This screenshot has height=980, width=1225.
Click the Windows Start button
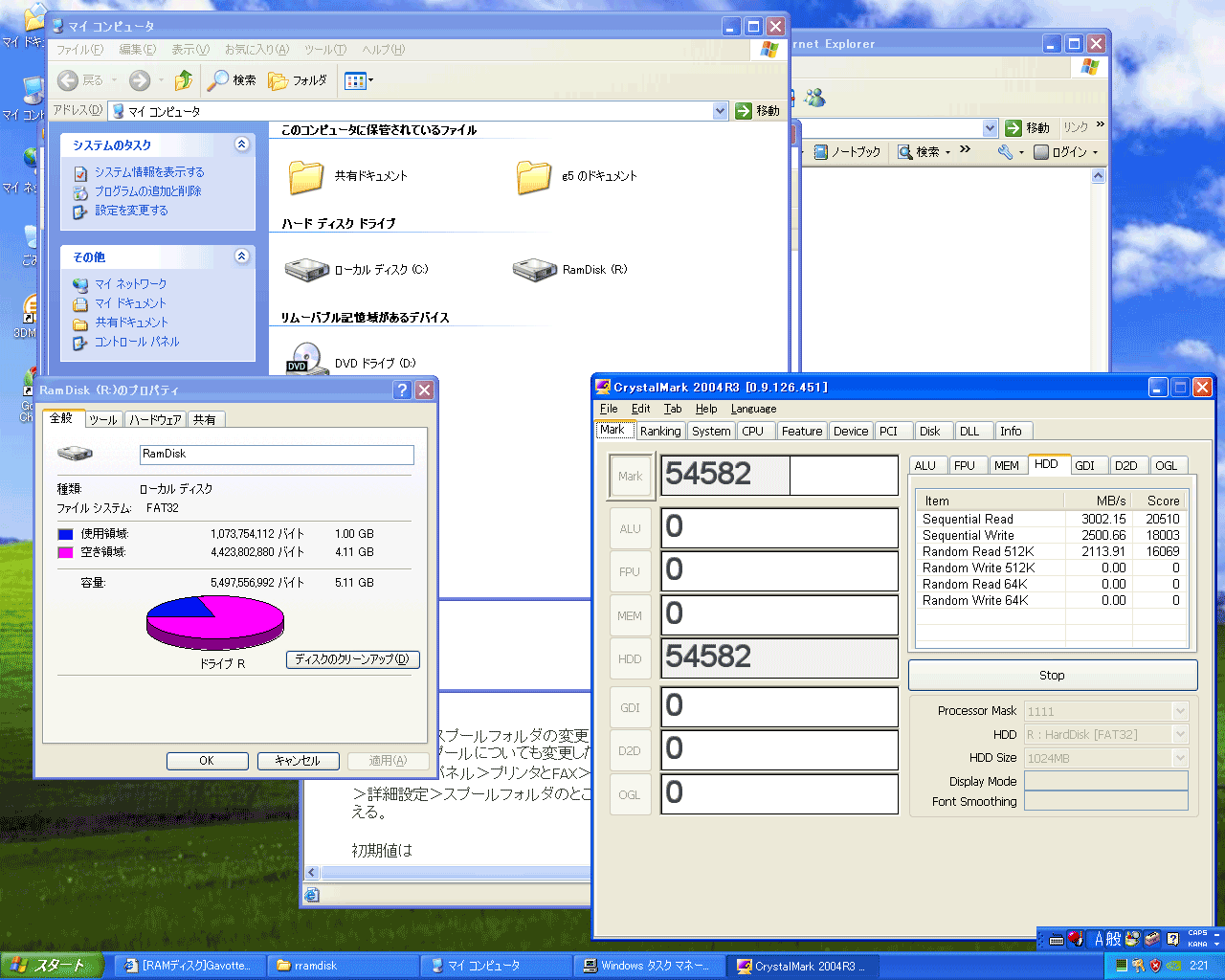pyautogui.click(x=52, y=966)
